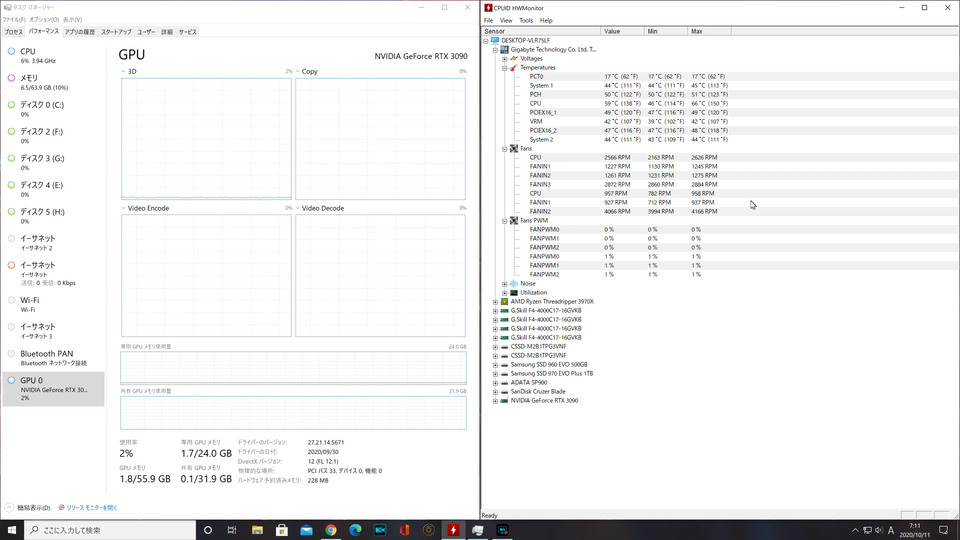Open the notification center icon
Viewport: 960px width, 540px height.
(943, 530)
